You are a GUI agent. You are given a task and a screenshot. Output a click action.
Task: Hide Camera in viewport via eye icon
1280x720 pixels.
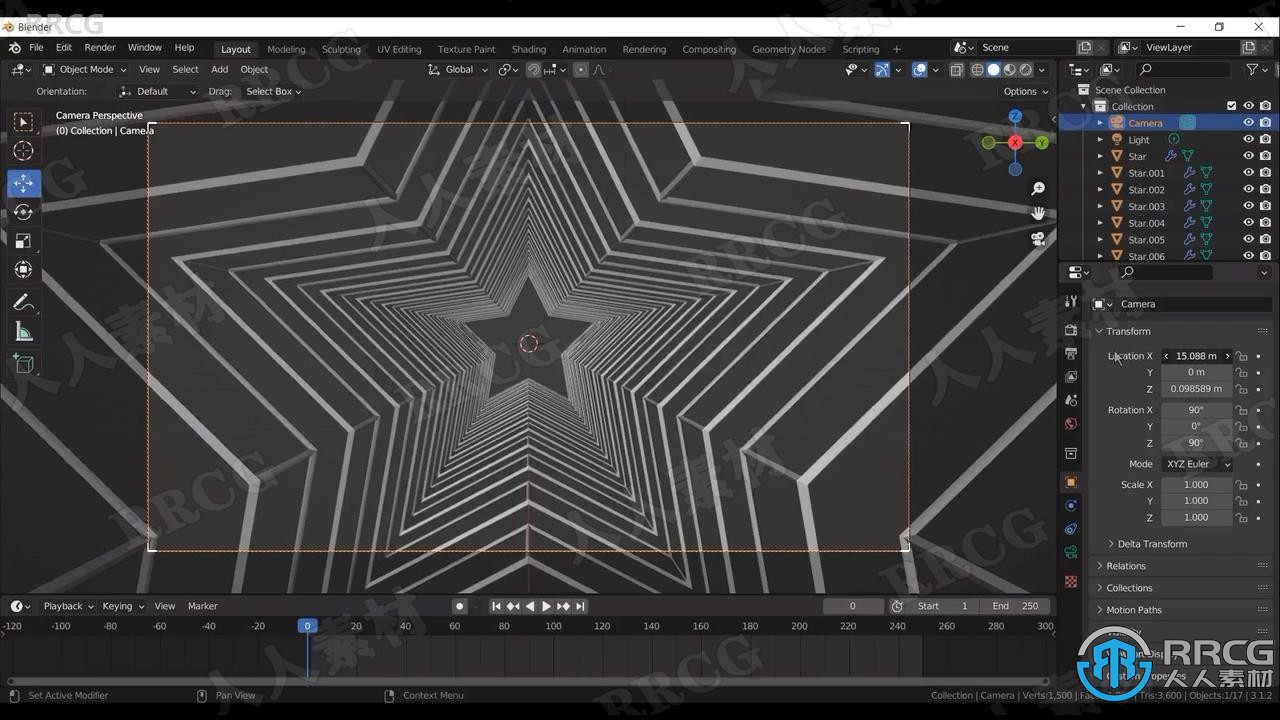pyautogui.click(x=1248, y=123)
